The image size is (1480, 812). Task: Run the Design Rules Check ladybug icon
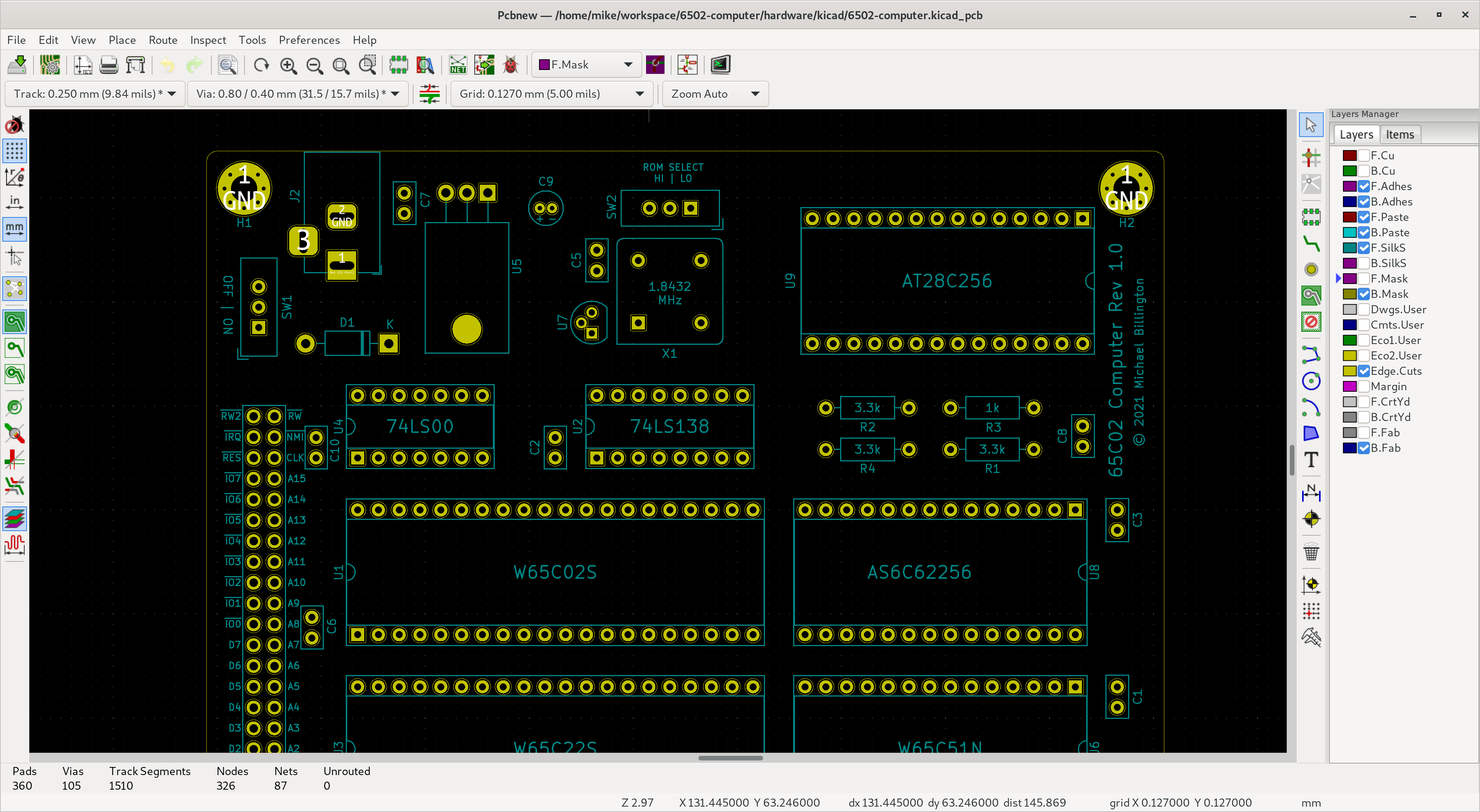[x=510, y=65]
